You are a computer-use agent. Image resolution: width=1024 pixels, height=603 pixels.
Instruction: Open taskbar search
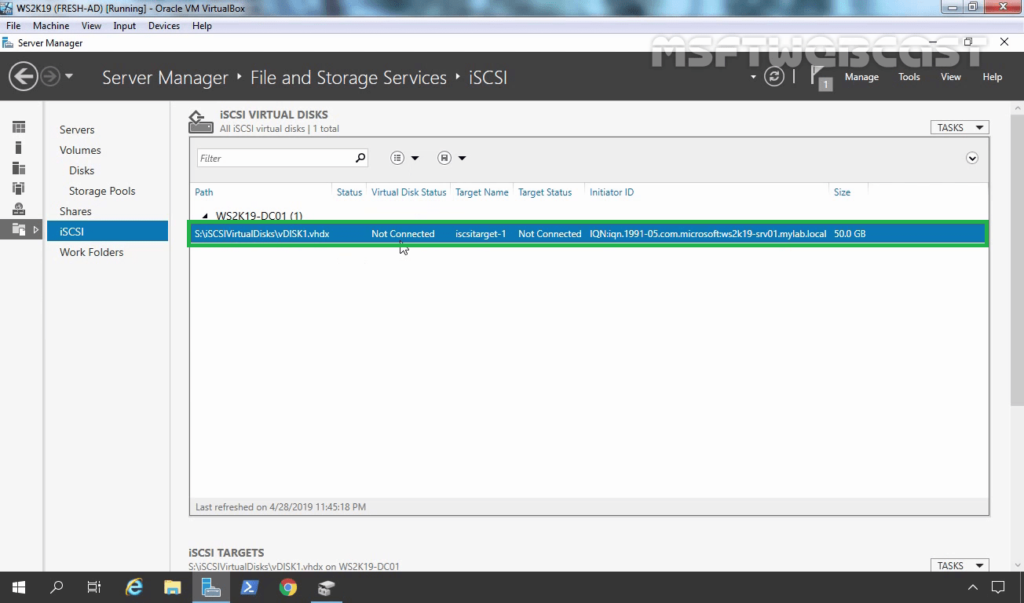pyautogui.click(x=57, y=587)
